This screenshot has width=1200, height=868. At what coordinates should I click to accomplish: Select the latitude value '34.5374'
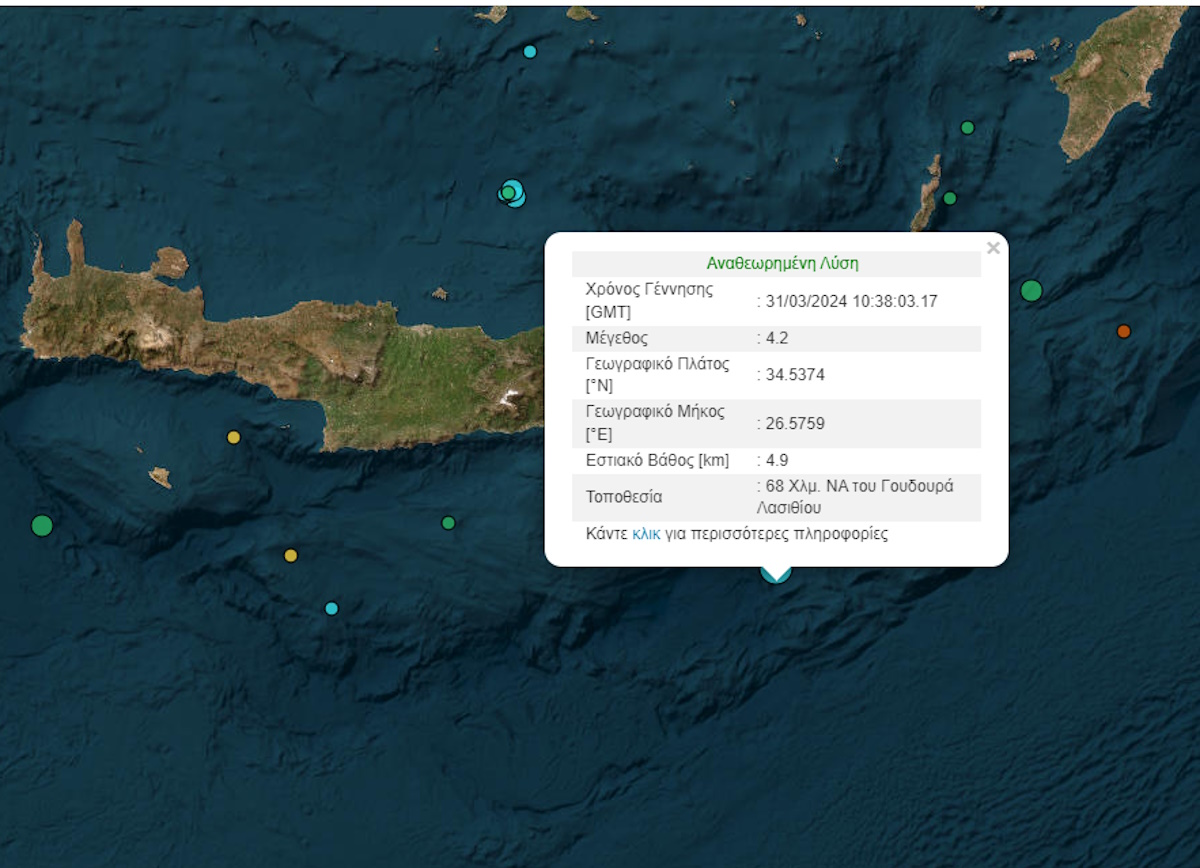(795, 374)
